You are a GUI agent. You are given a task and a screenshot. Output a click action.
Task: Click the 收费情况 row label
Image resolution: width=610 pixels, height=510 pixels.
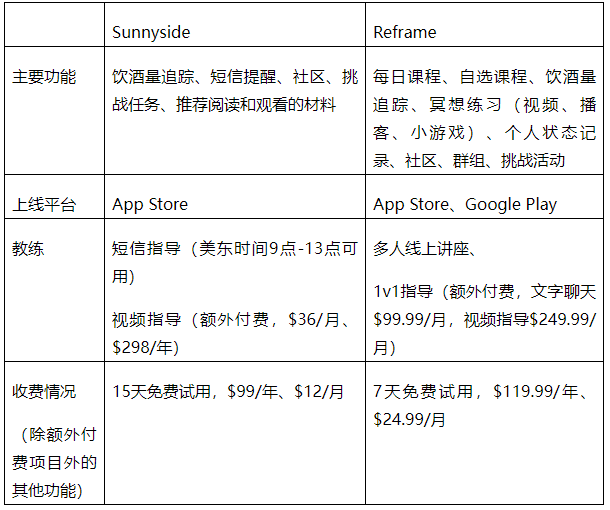click(x=44, y=391)
